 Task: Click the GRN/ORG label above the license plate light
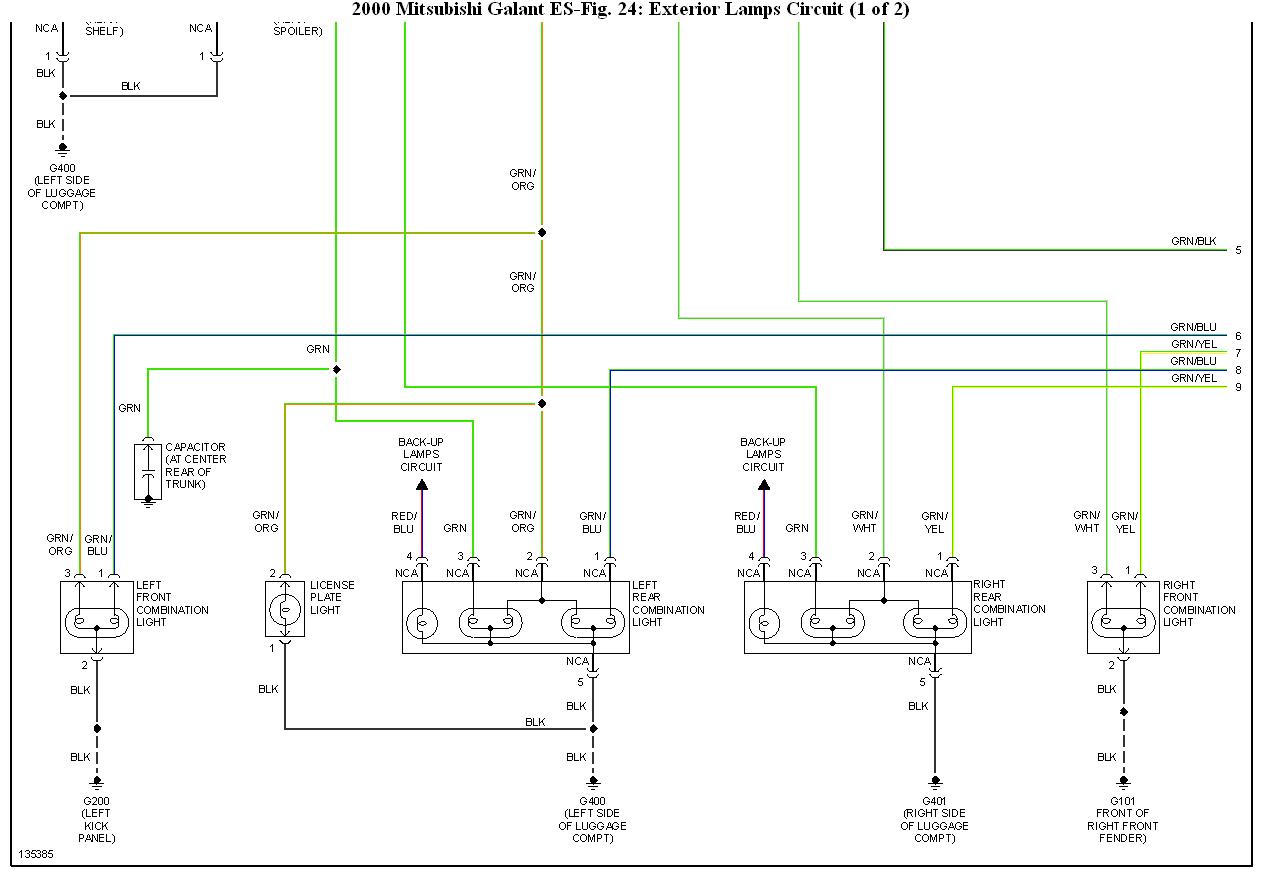pyautogui.click(x=266, y=521)
